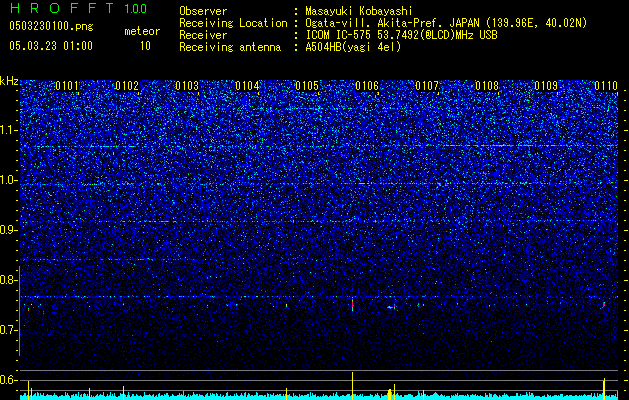
Task: Click the meteor count value 10
Action: click(x=145, y=46)
